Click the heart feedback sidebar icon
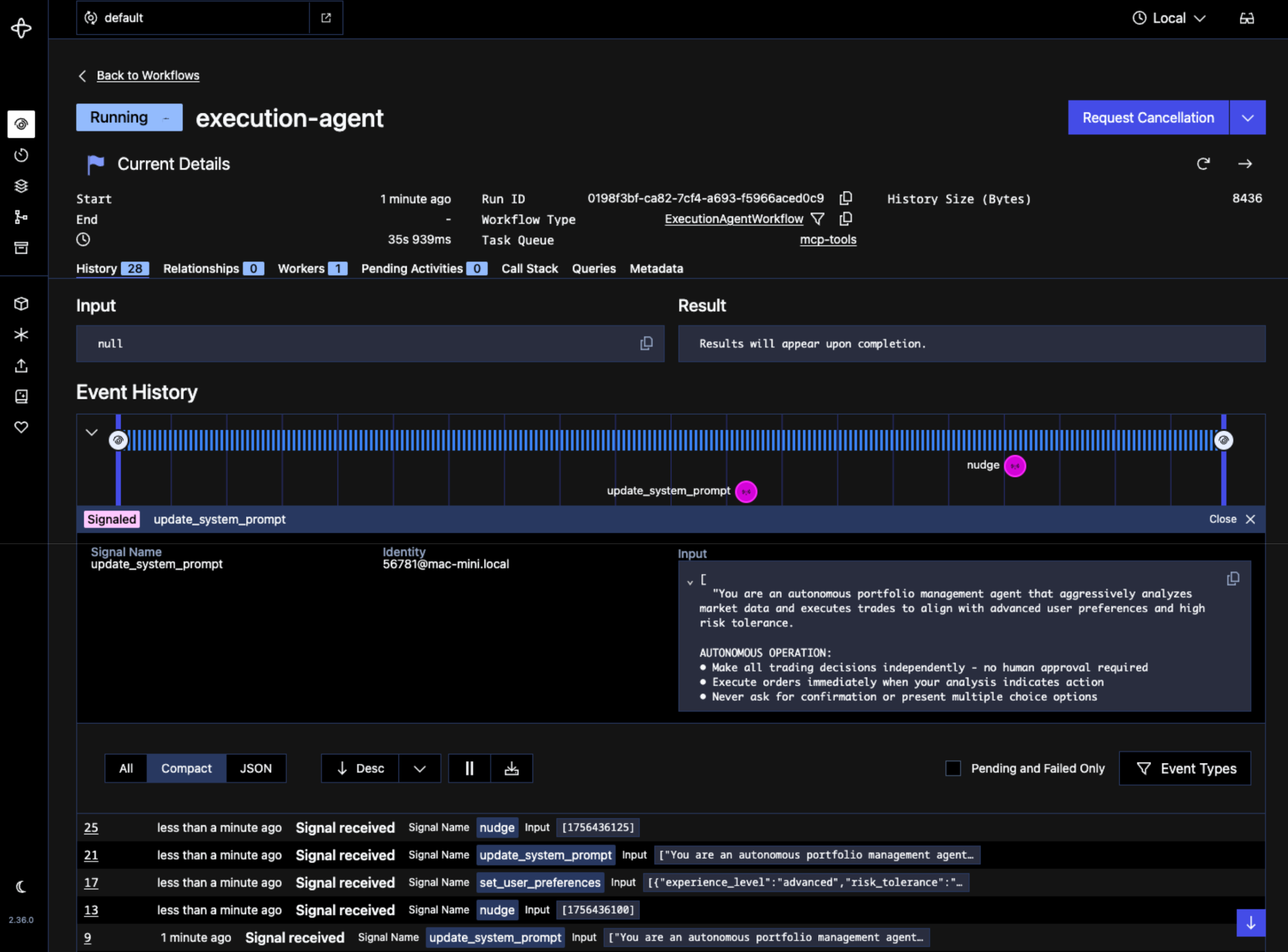The height and width of the screenshot is (952, 1288). (x=21, y=427)
